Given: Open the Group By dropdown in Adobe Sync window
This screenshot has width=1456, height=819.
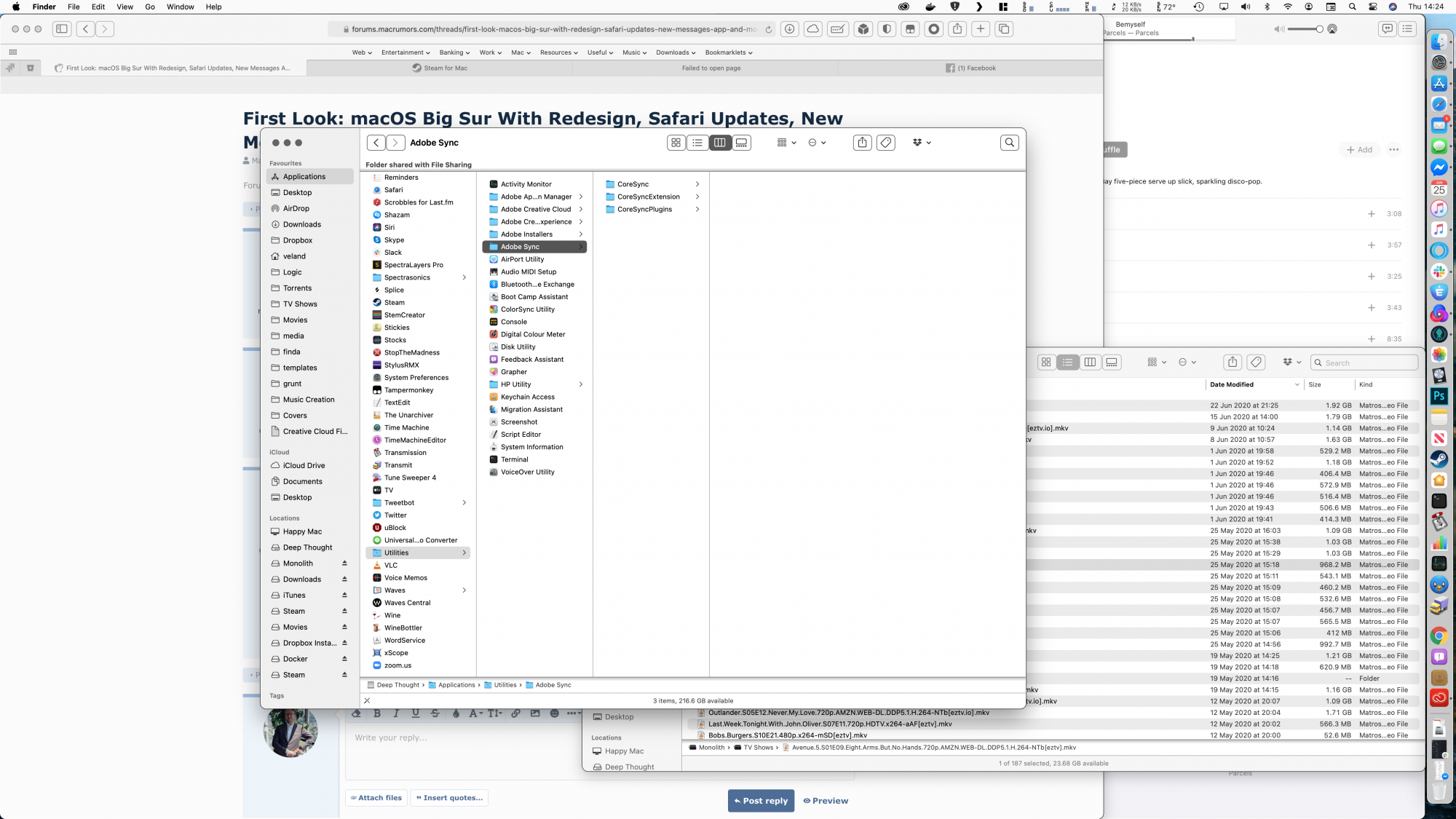Looking at the screenshot, I should (x=786, y=143).
